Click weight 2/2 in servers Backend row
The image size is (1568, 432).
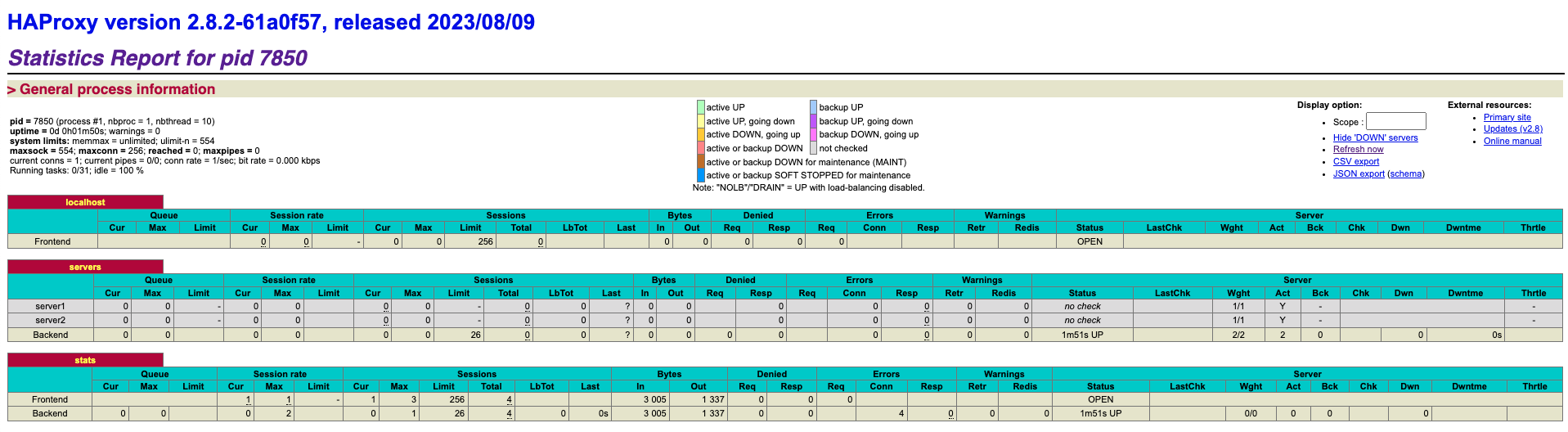pyautogui.click(x=1238, y=335)
